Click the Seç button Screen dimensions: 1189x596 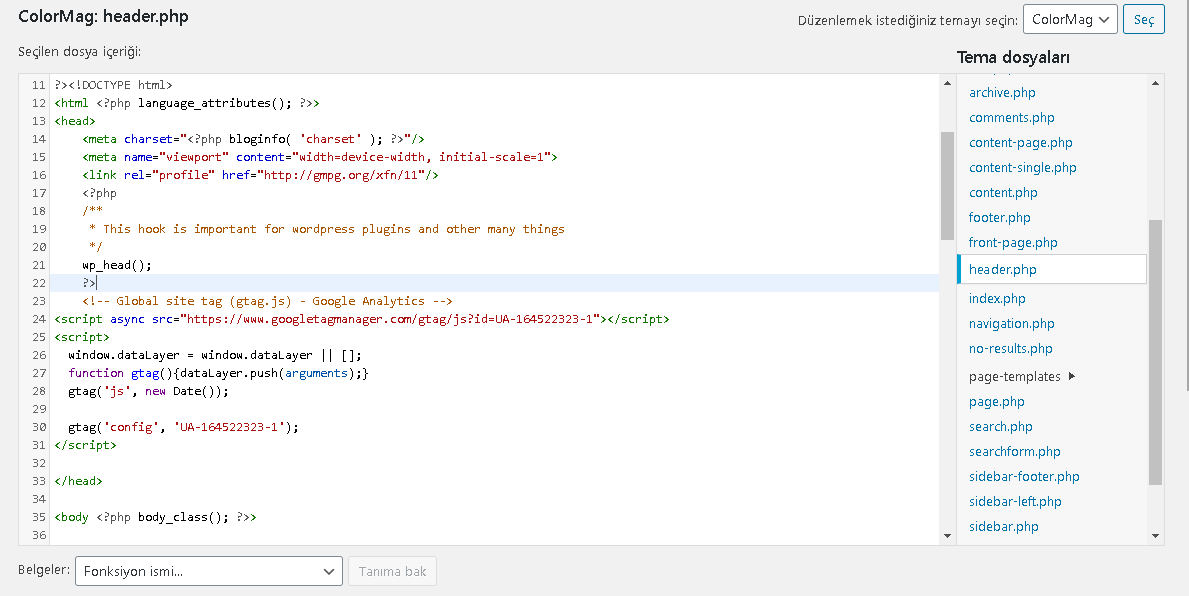pos(1144,20)
